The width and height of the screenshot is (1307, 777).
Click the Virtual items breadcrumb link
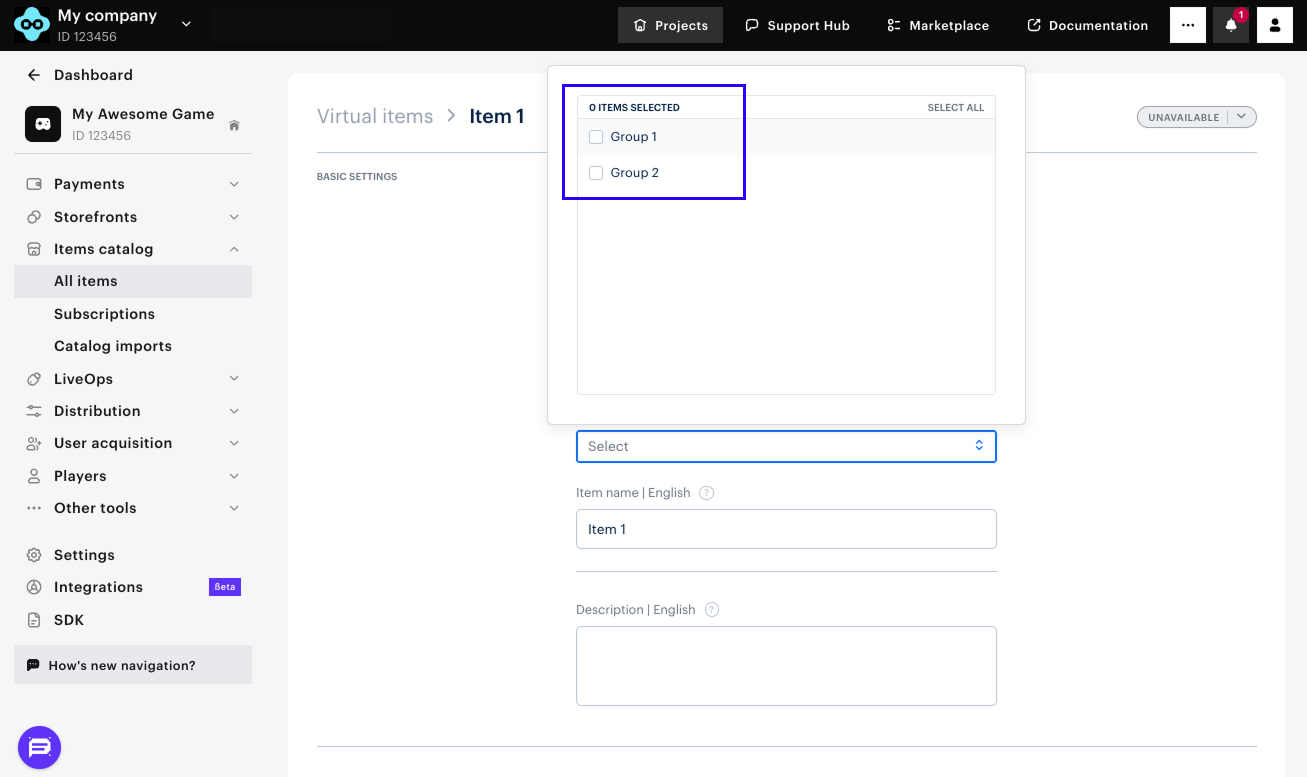coord(375,116)
